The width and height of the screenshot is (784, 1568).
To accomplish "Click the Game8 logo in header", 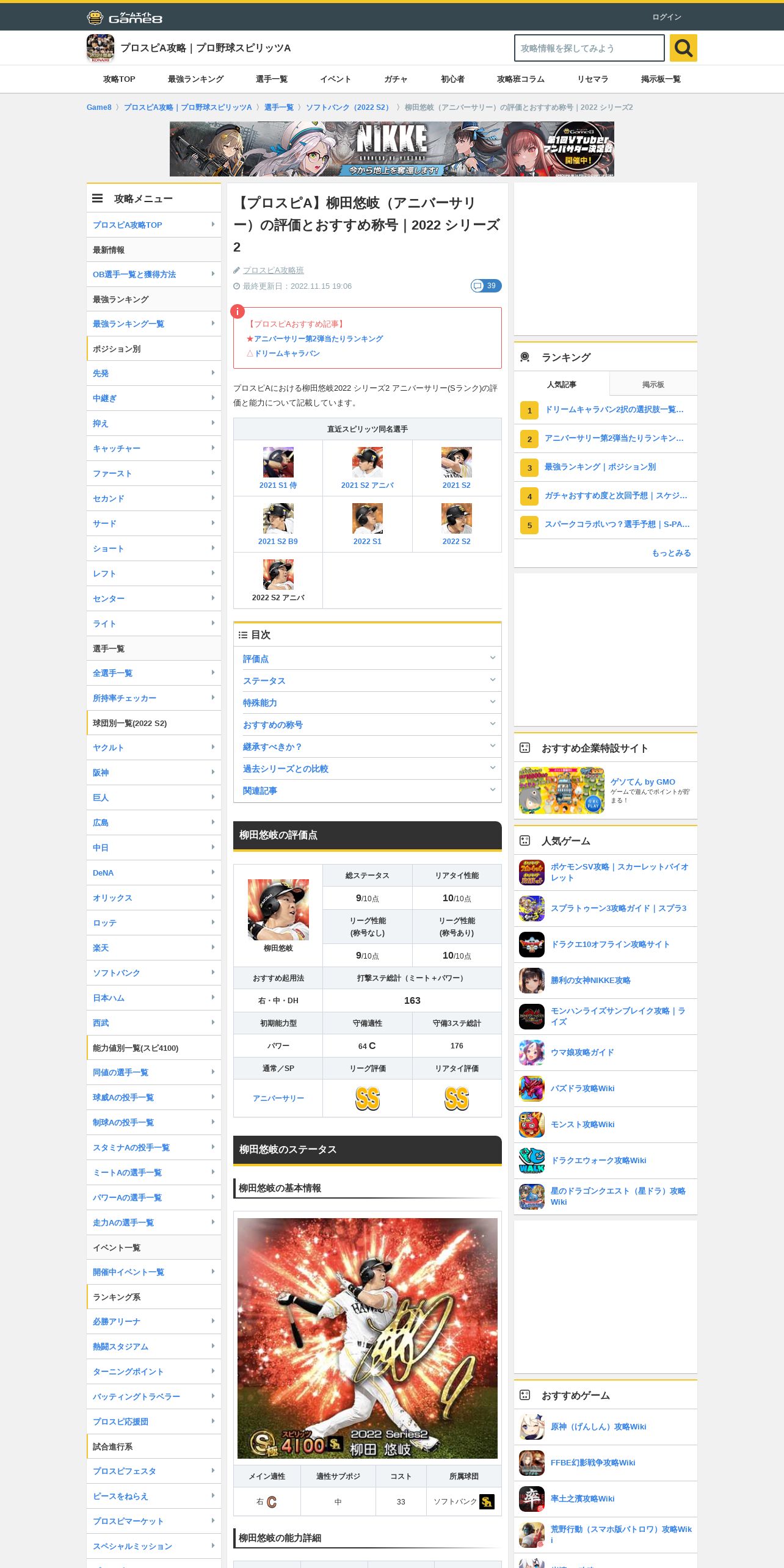I will pyautogui.click(x=125, y=17).
